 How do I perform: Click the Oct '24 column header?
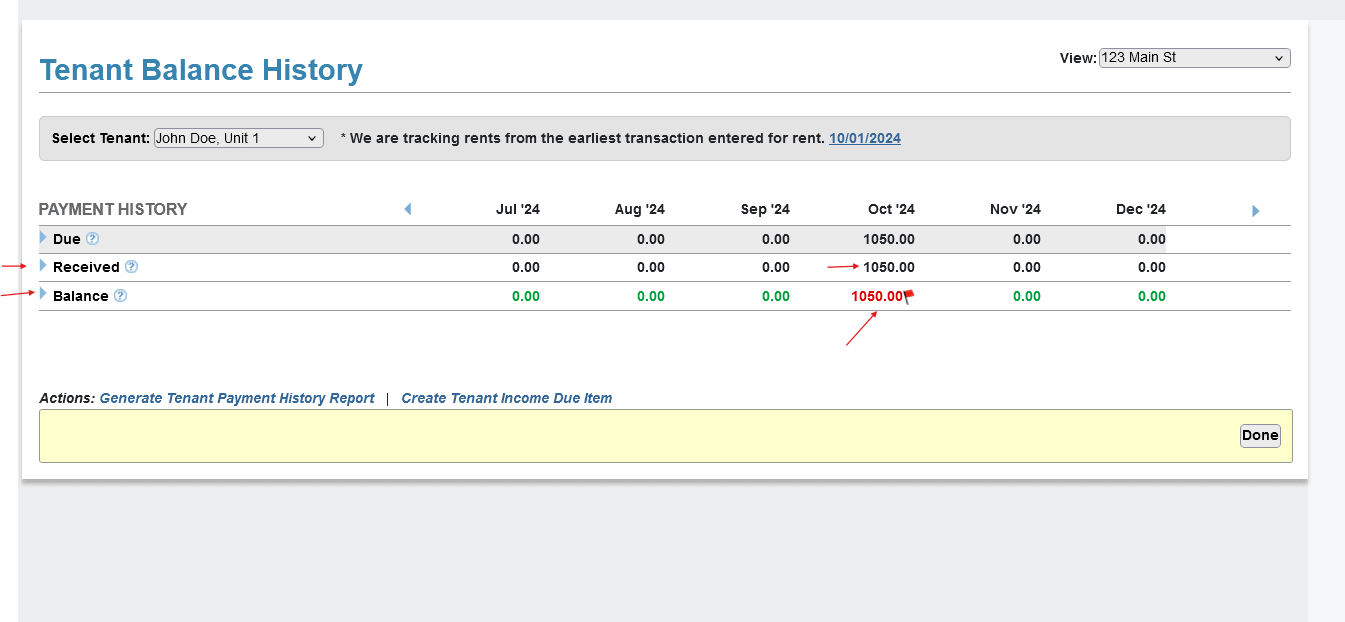click(891, 209)
